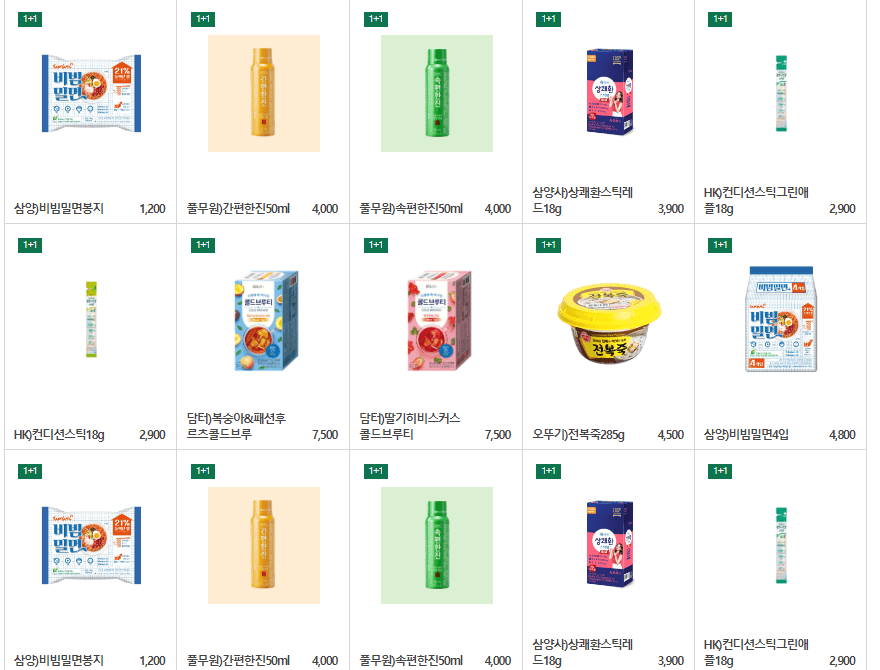The image size is (880, 670).
Task: Click the 1+1 badge on HK)컨디션스틱18g
Action: pos(30,245)
